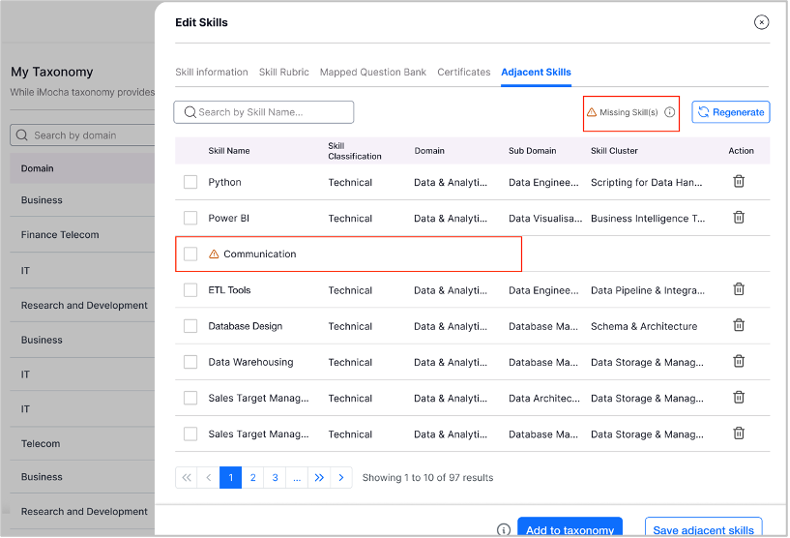
Task: Tick the ETL Tools checkbox
Action: (190, 290)
